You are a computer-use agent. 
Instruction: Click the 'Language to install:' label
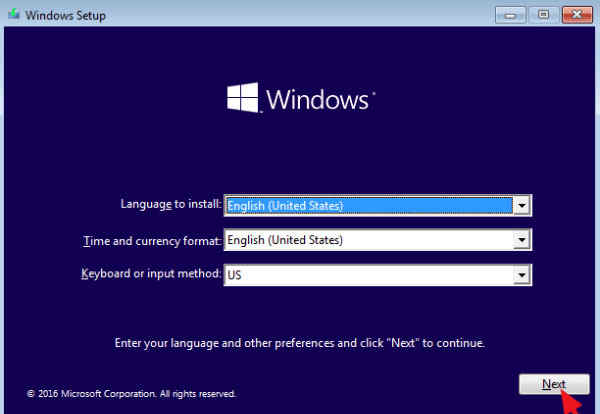[x=171, y=204]
